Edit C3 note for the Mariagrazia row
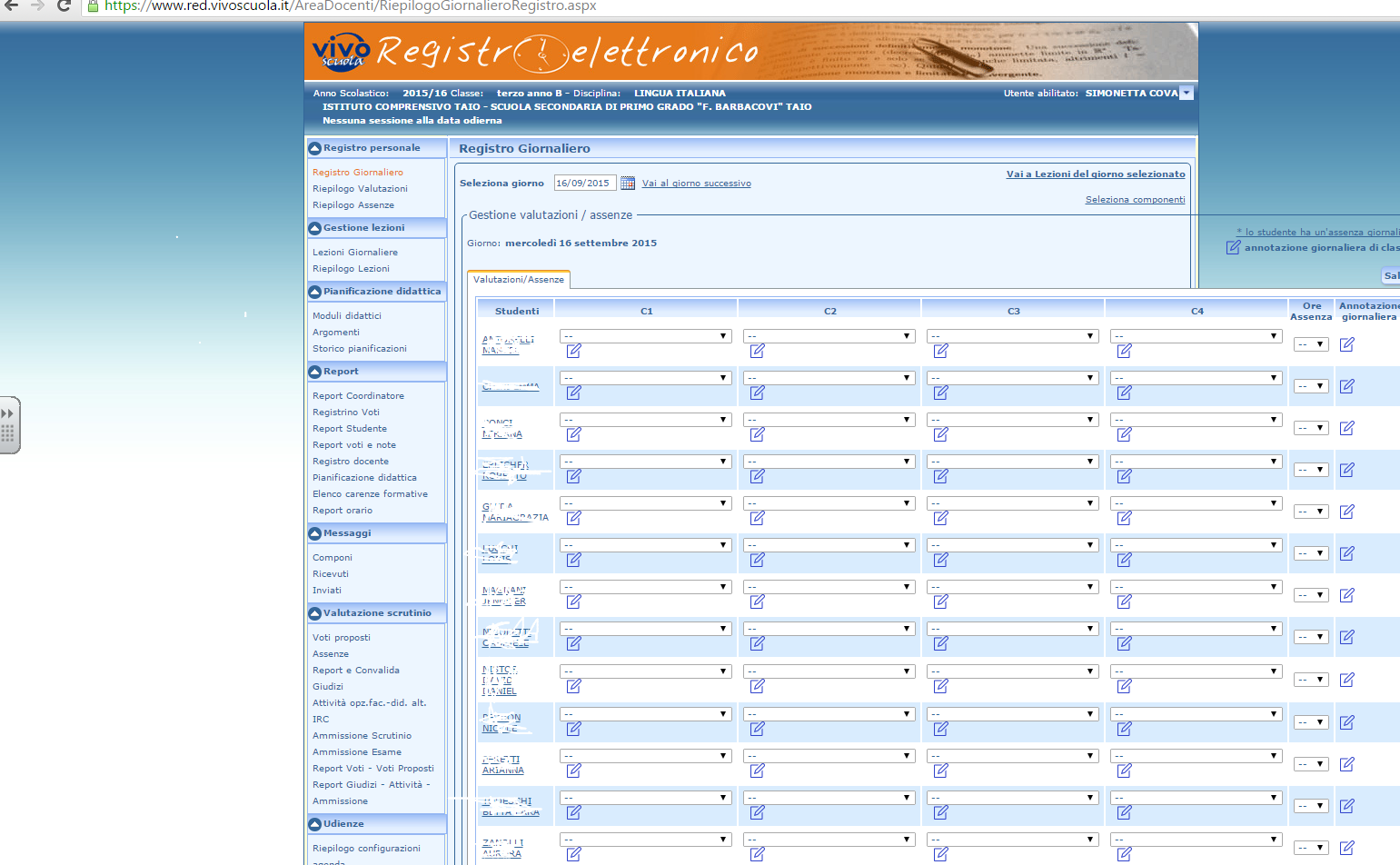The image size is (1400, 865). (941, 518)
